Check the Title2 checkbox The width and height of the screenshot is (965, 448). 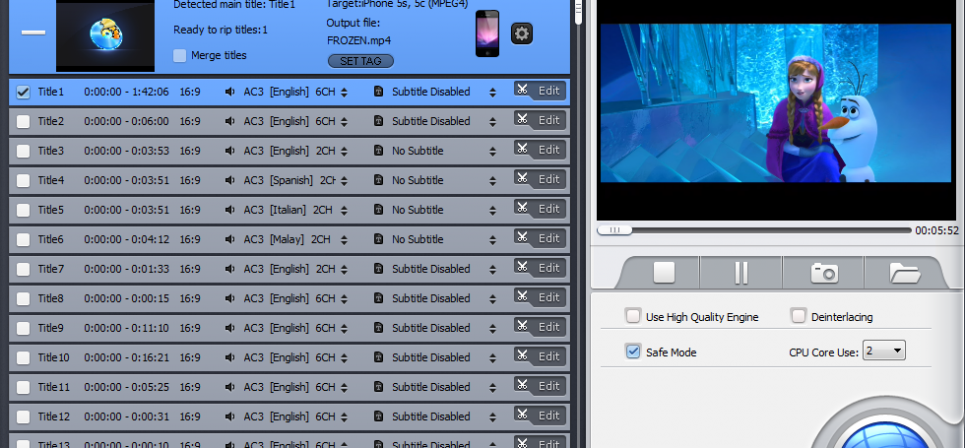(23, 122)
